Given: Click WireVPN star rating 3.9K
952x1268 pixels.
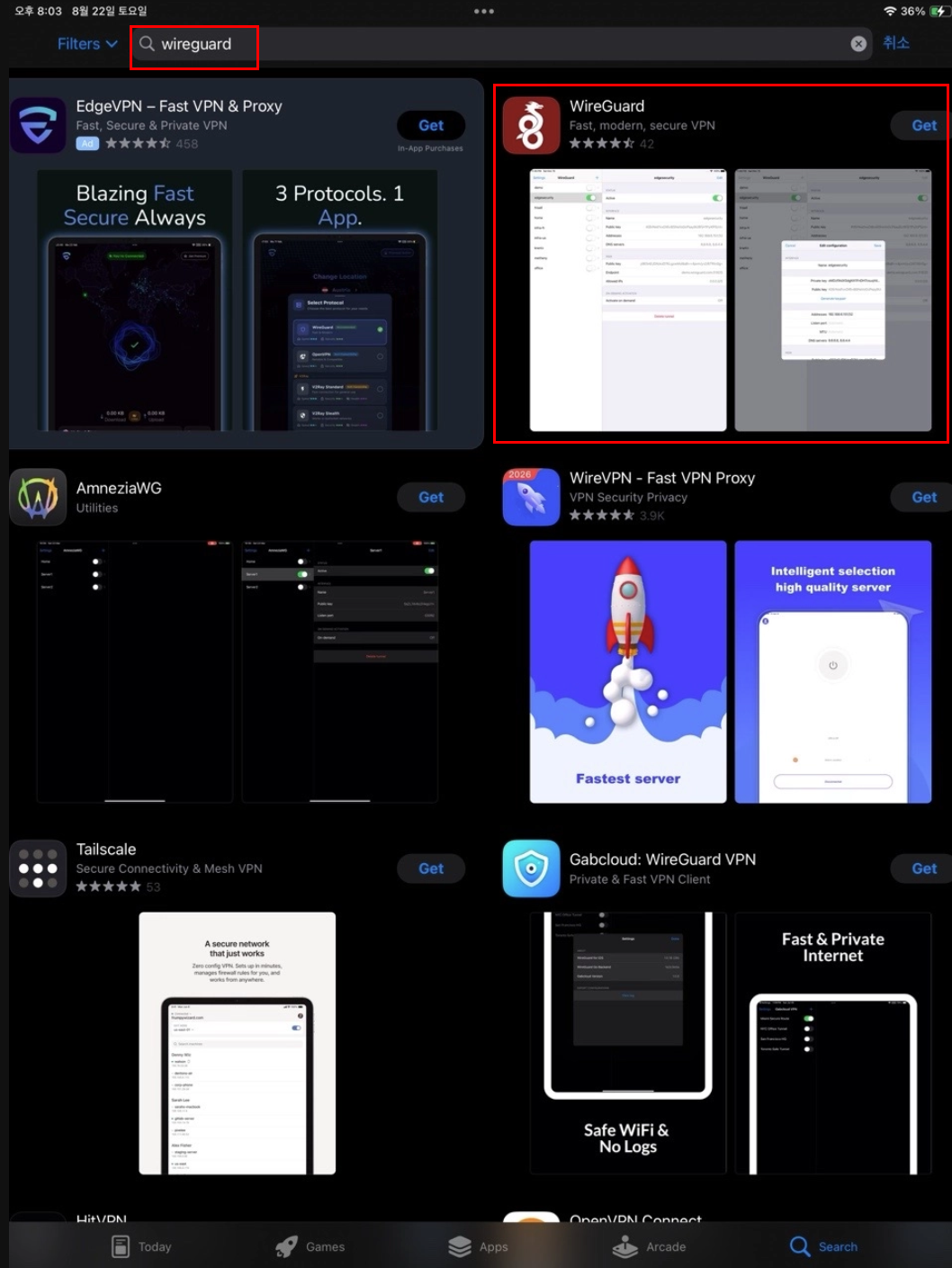Looking at the screenshot, I should click(617, 516).
